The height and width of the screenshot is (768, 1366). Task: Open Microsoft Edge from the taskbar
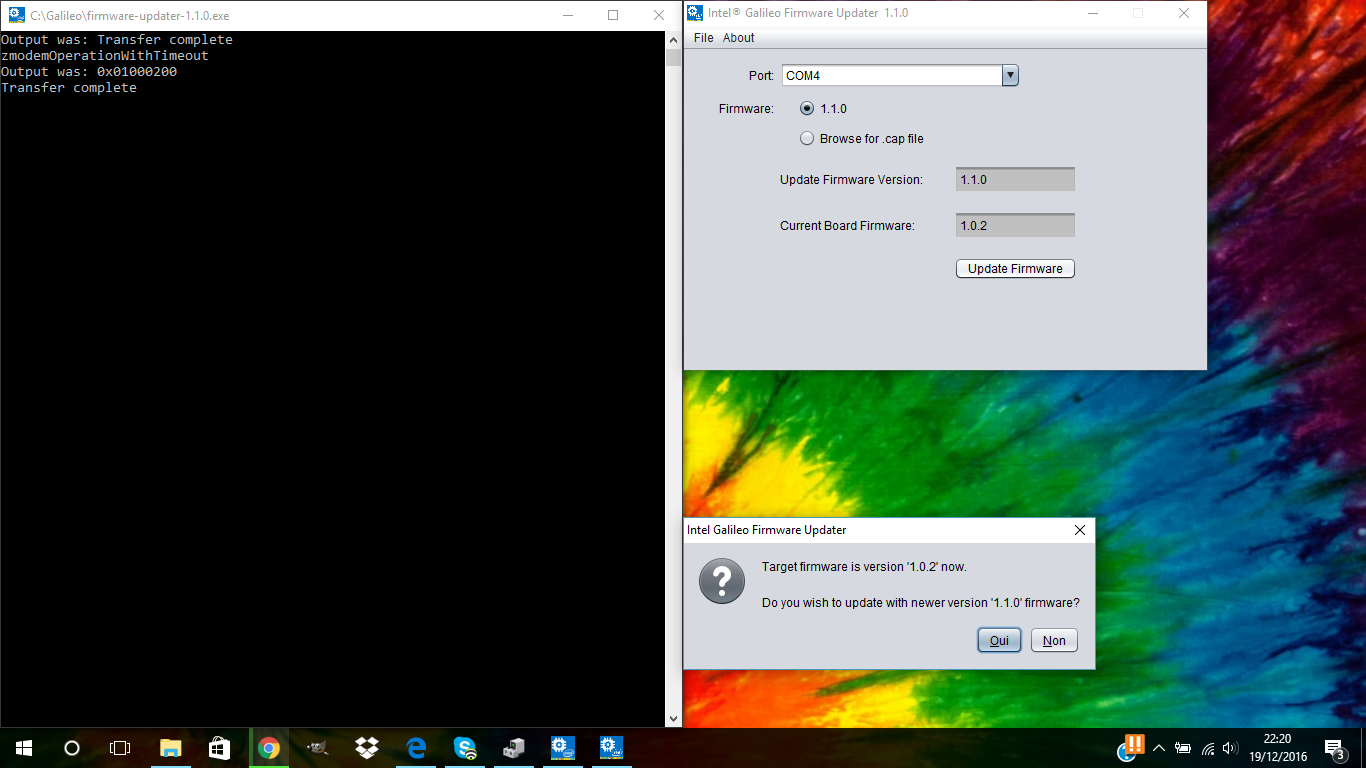(416, 748)
